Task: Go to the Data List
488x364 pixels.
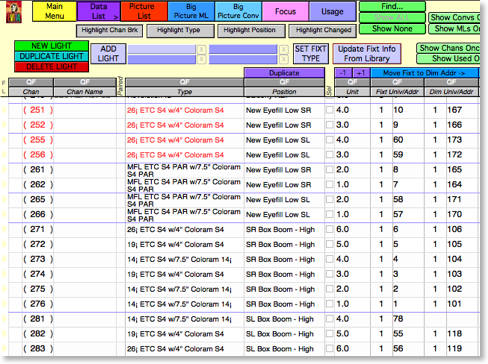Action: [99, 11]
